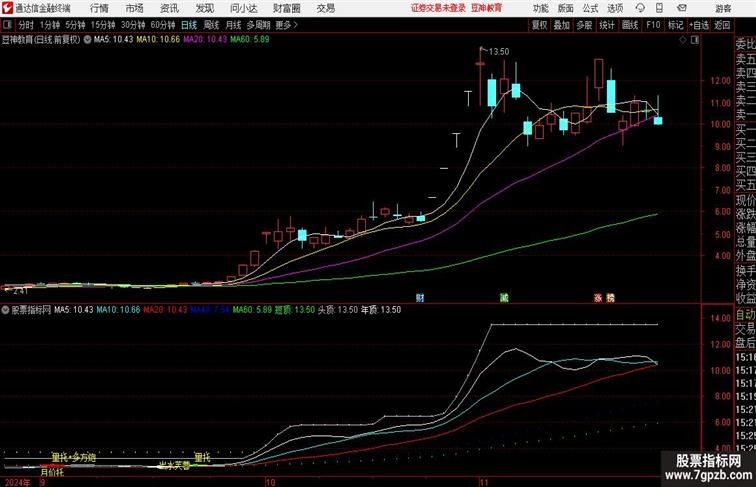Add stock with +自选 button
The height and width of the screenshot is (487, 756).
coord(699,25)
